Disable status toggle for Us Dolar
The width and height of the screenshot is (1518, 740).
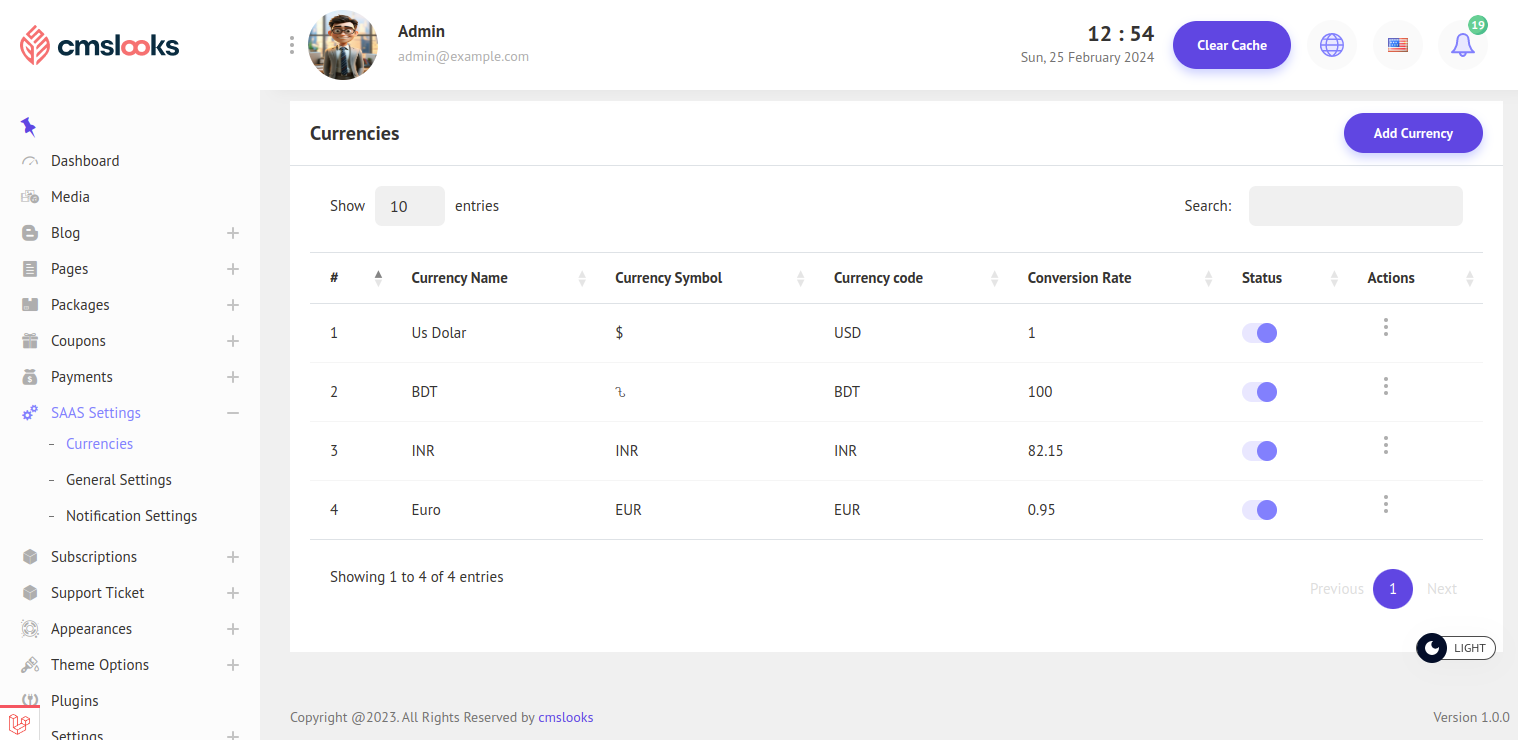coord(1259,333)
